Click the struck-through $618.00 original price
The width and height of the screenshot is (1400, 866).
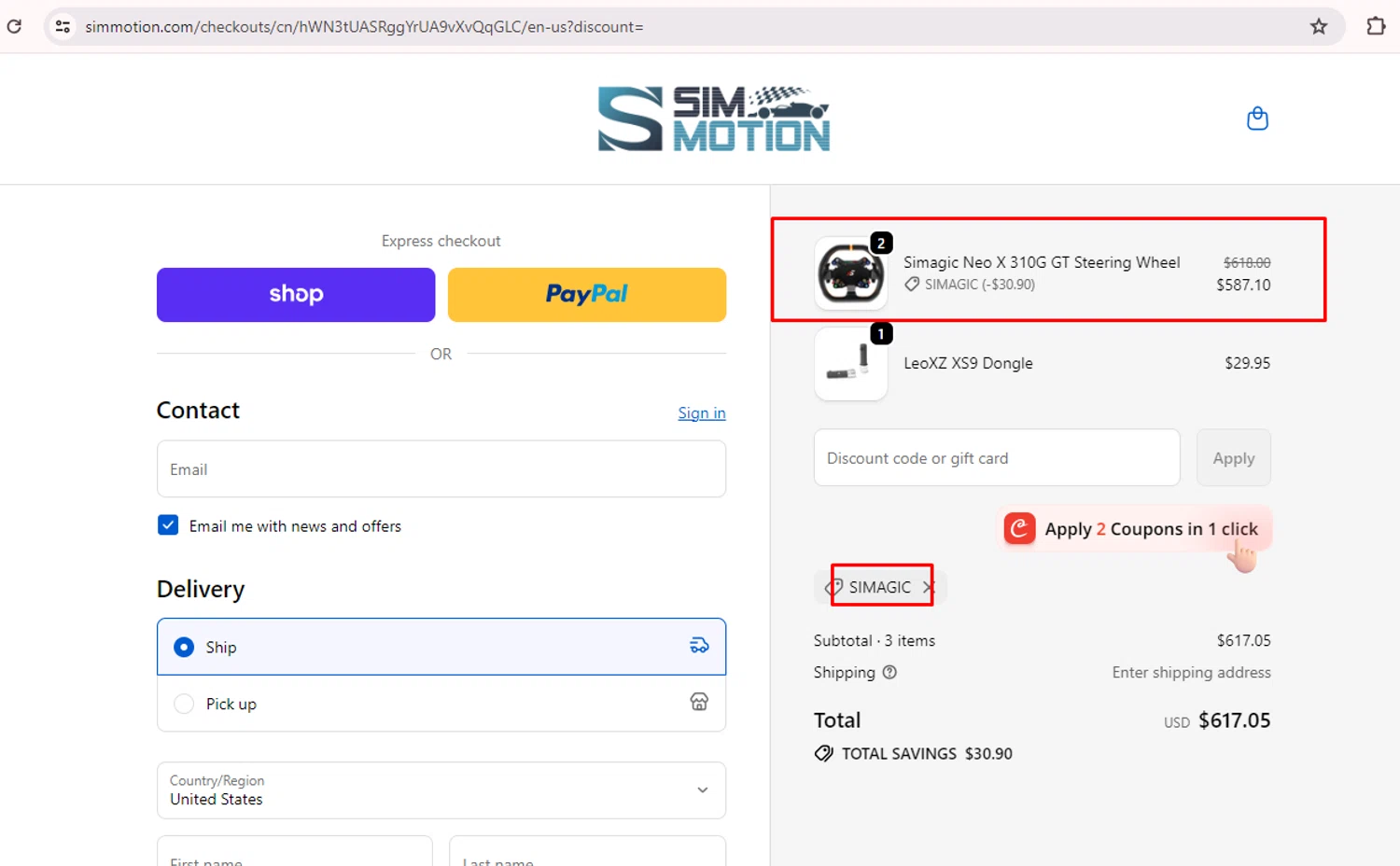point(1247,263)
